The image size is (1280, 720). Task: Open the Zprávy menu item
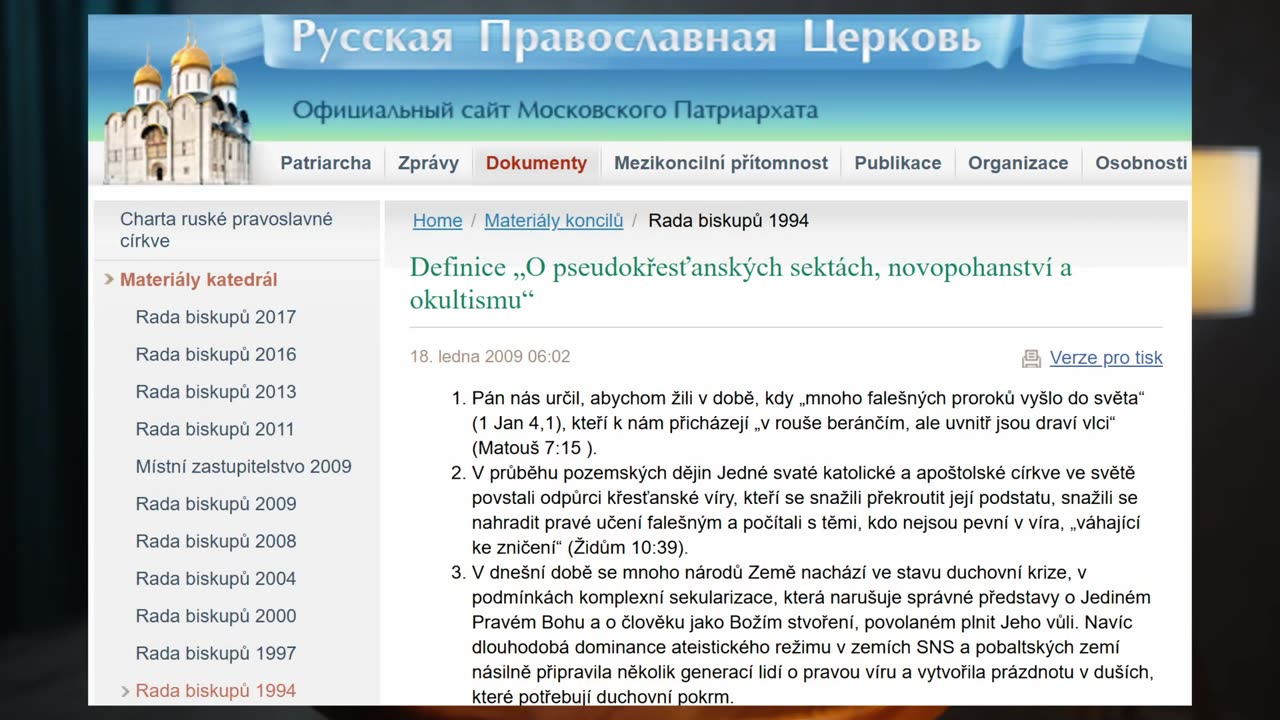428,163
